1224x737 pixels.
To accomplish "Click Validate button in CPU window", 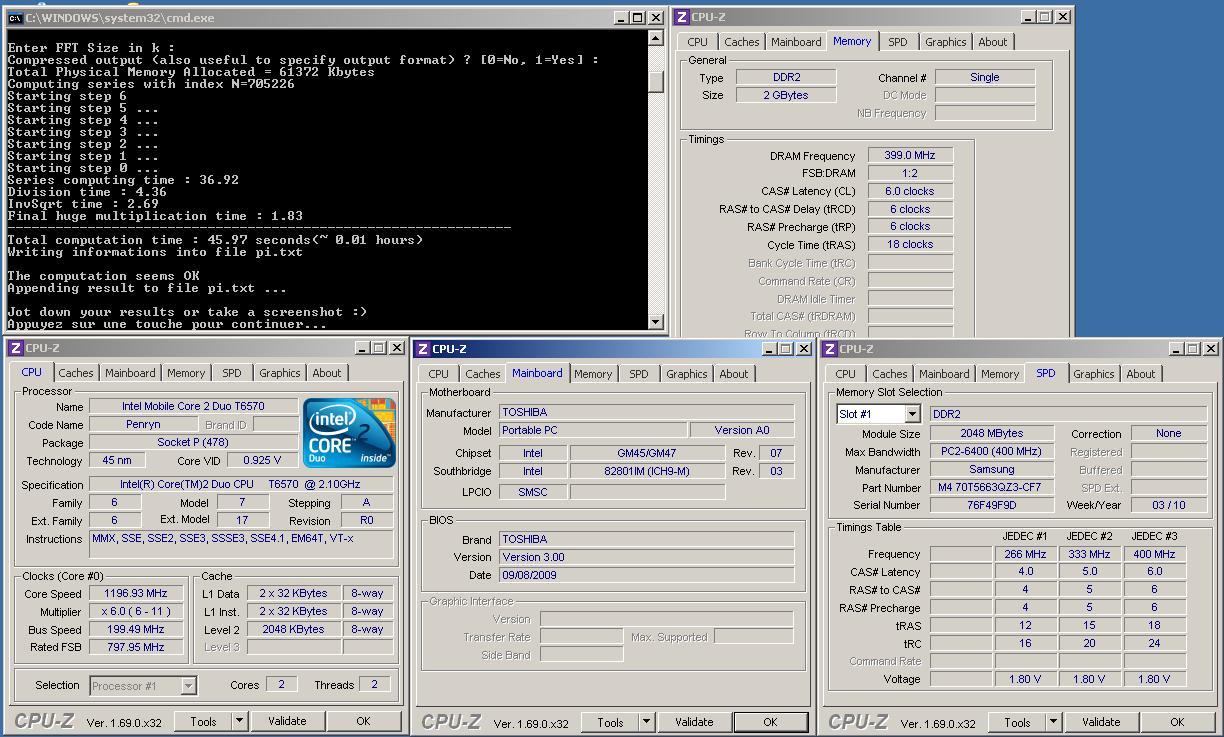I will click(x=287, y=720).
